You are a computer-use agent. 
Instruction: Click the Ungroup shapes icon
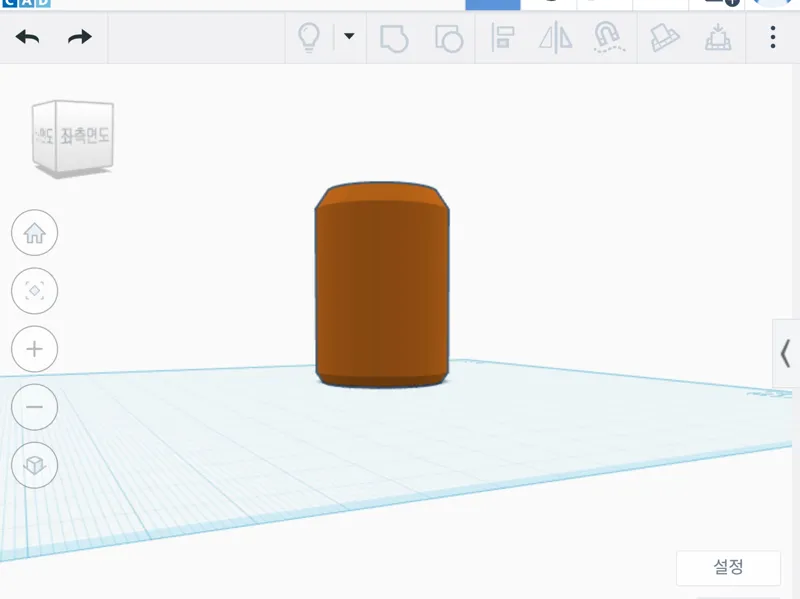click(449, 39)
